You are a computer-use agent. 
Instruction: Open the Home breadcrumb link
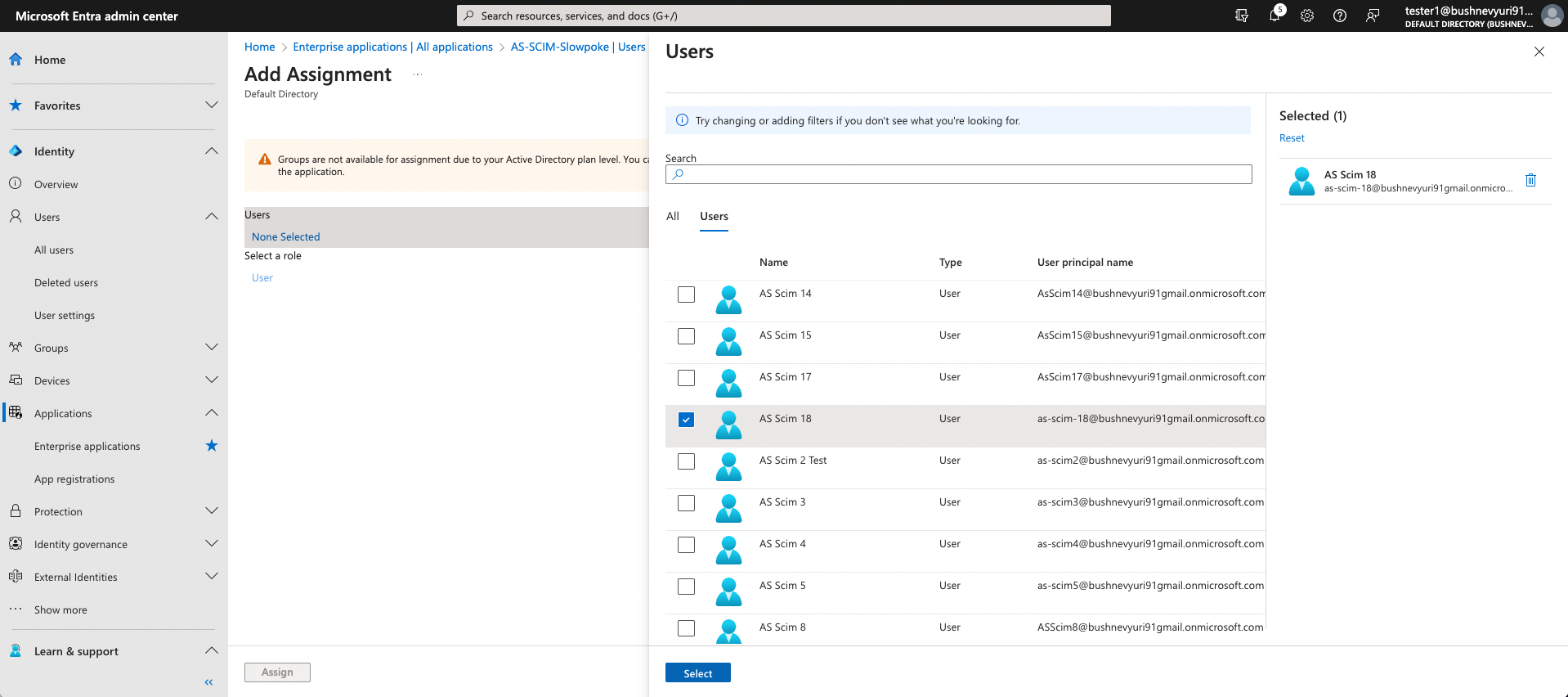260,47
